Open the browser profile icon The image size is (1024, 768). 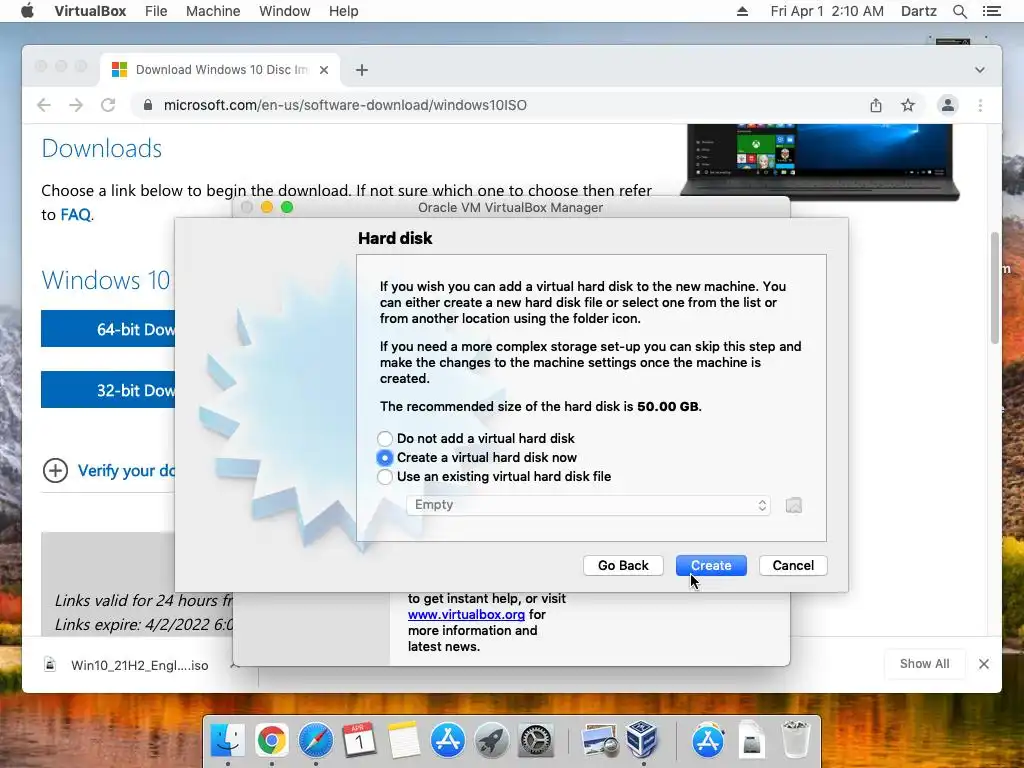pyautogui.click(x=948, y=105)
